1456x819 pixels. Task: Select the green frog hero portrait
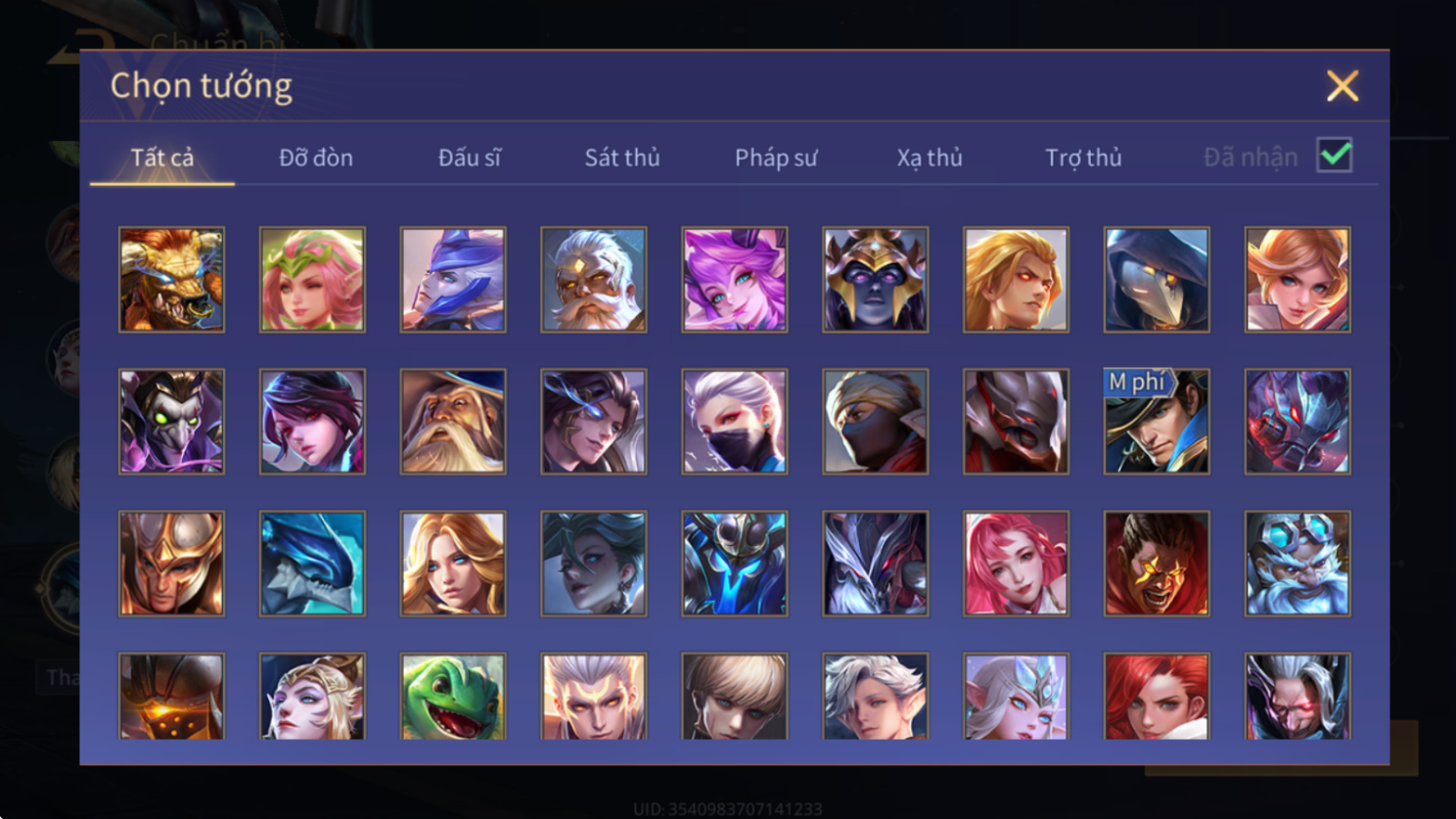click(x=453, y=696)
